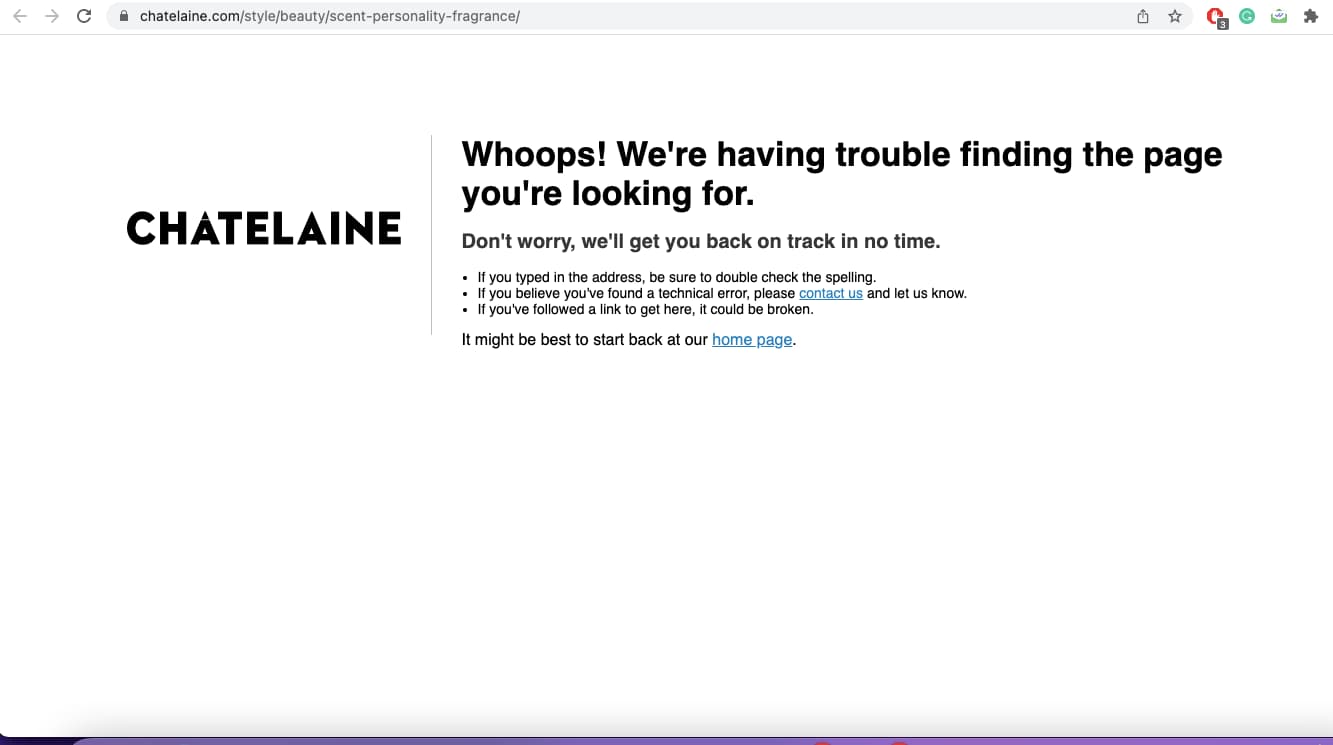The width and height of the screenshot is (1333, 745).
Task: Go back to the previous page
Action: coord(20,16)
